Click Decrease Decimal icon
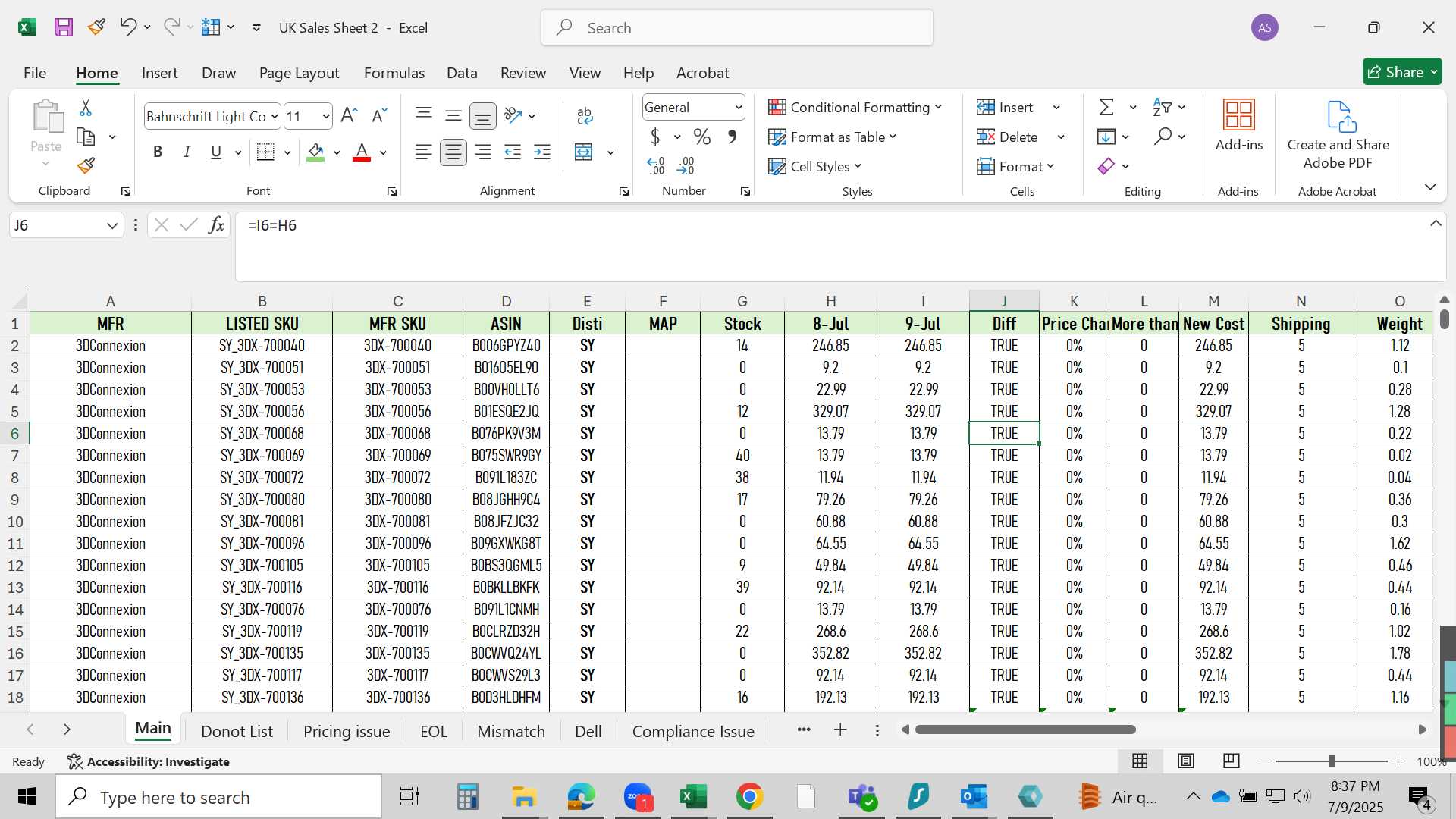Image resolution: width=1456 pixels, height=819 pixels. (686, 165)
